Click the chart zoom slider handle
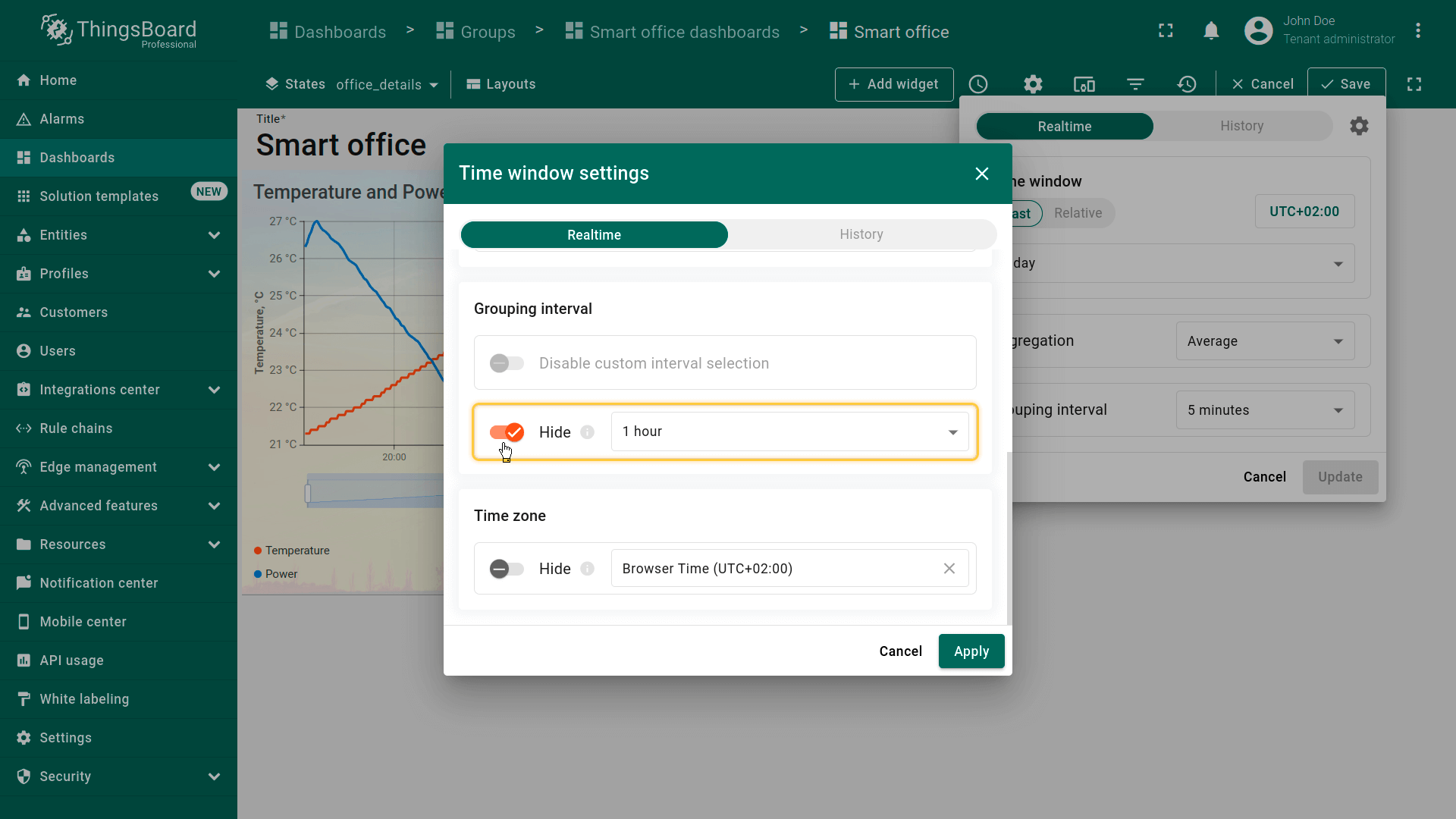1456x819 pixels. (x=308, y=494)
